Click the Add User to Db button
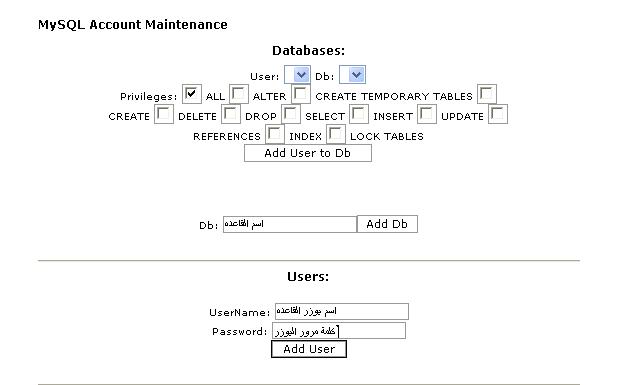Image resolution: width=626 pixels, height=385 pixels. pos(308,153)
